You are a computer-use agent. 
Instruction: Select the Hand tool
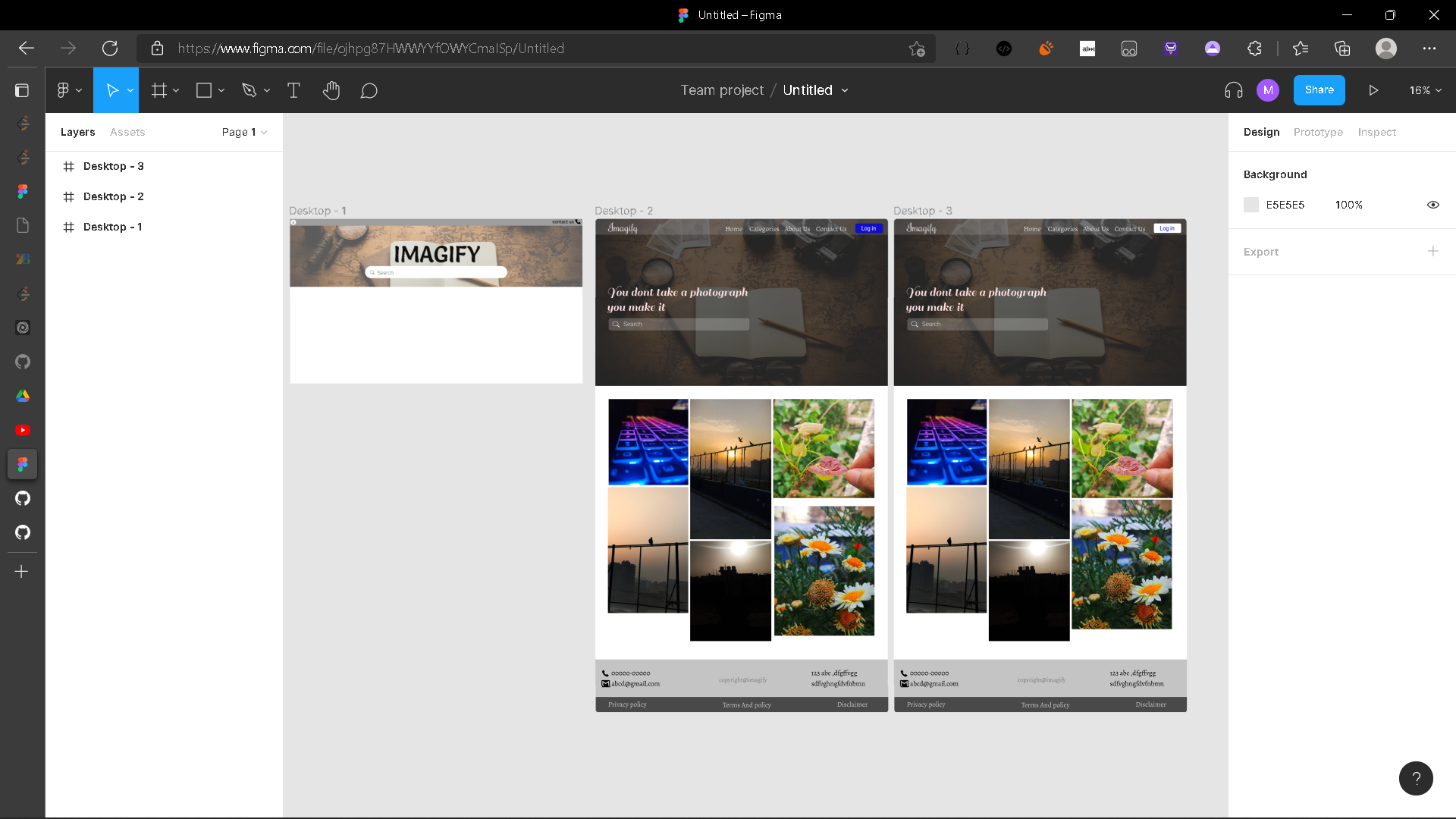click(331, 90)
